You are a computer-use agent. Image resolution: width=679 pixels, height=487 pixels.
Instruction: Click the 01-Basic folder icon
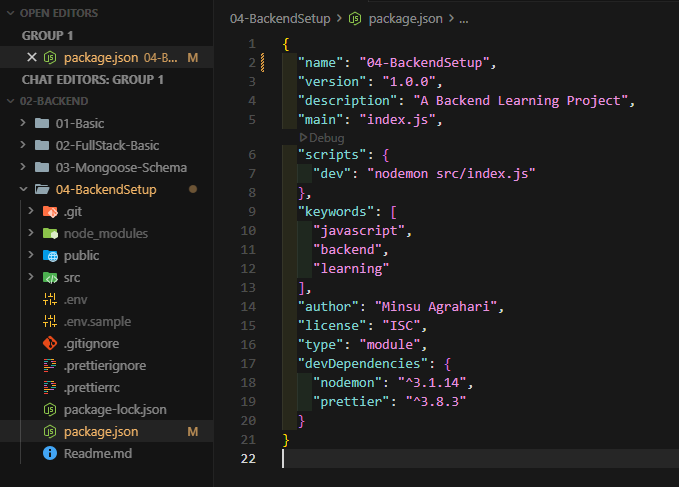coord(42,123)
